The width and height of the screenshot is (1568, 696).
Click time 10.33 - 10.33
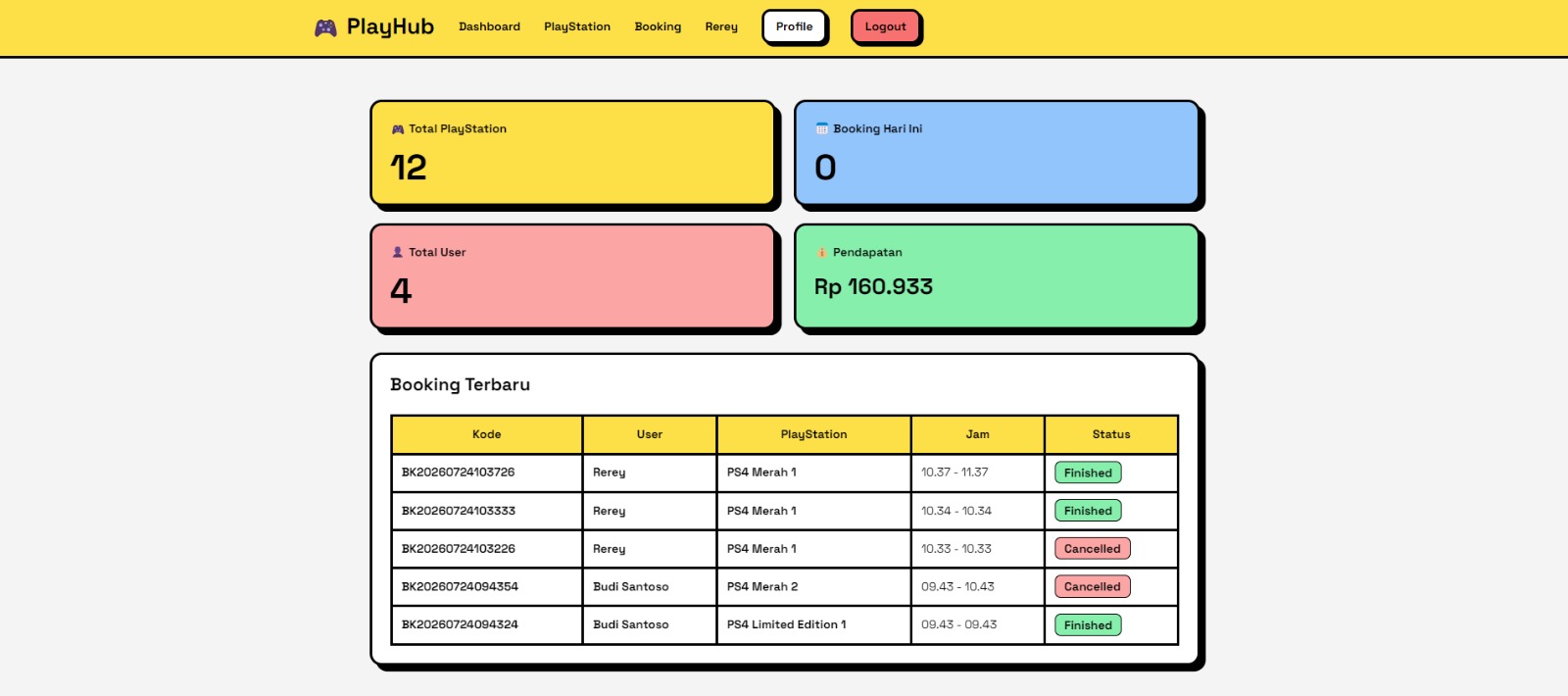click(956, 549)
